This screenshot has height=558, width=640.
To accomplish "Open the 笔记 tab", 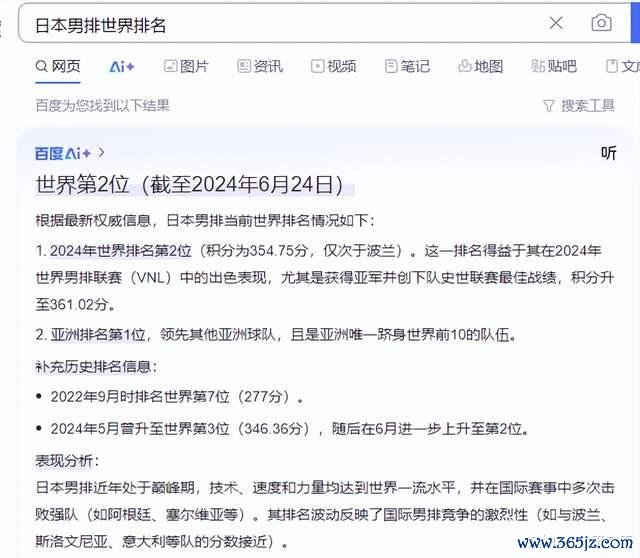I will point(407,66).
